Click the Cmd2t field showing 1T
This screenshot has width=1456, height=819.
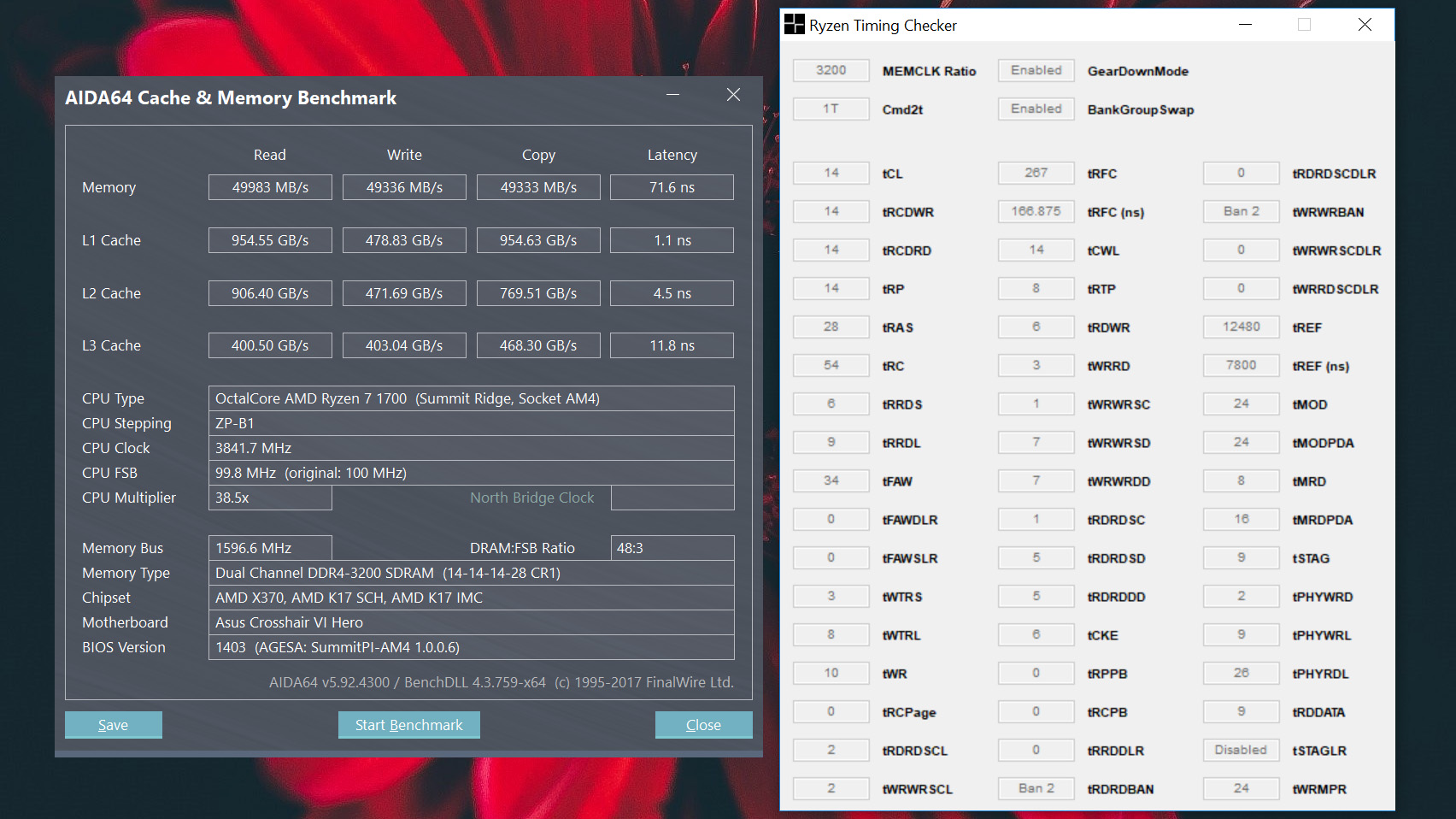(831, 109)
